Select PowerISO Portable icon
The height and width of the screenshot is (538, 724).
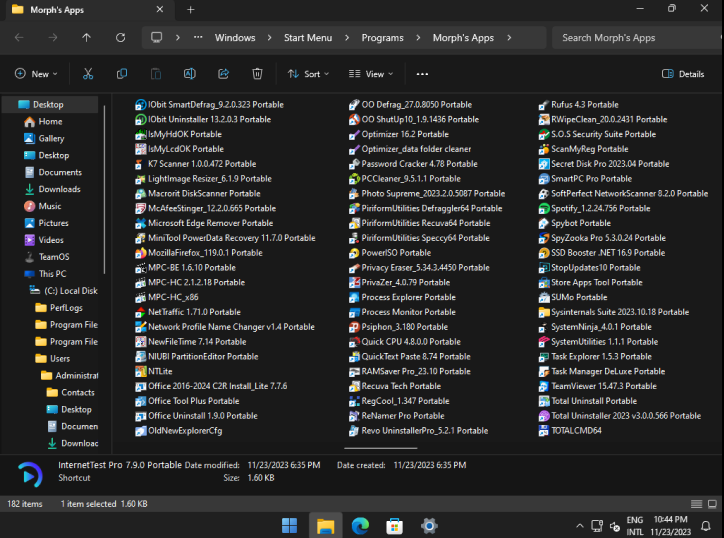354,253
